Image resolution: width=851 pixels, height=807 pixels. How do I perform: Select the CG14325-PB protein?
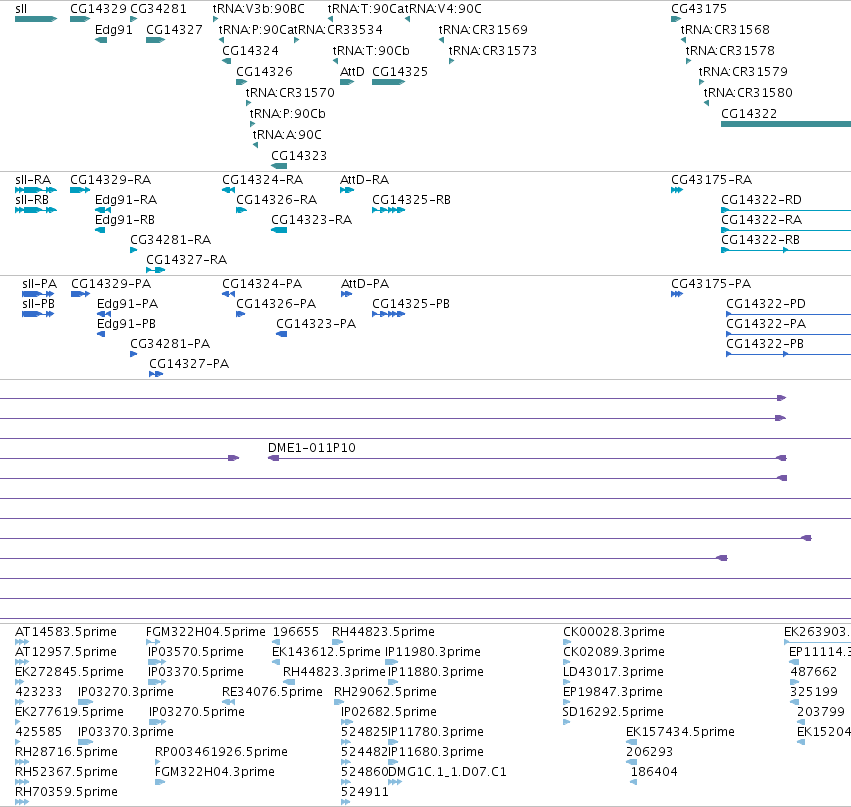[x=389, y=314]
